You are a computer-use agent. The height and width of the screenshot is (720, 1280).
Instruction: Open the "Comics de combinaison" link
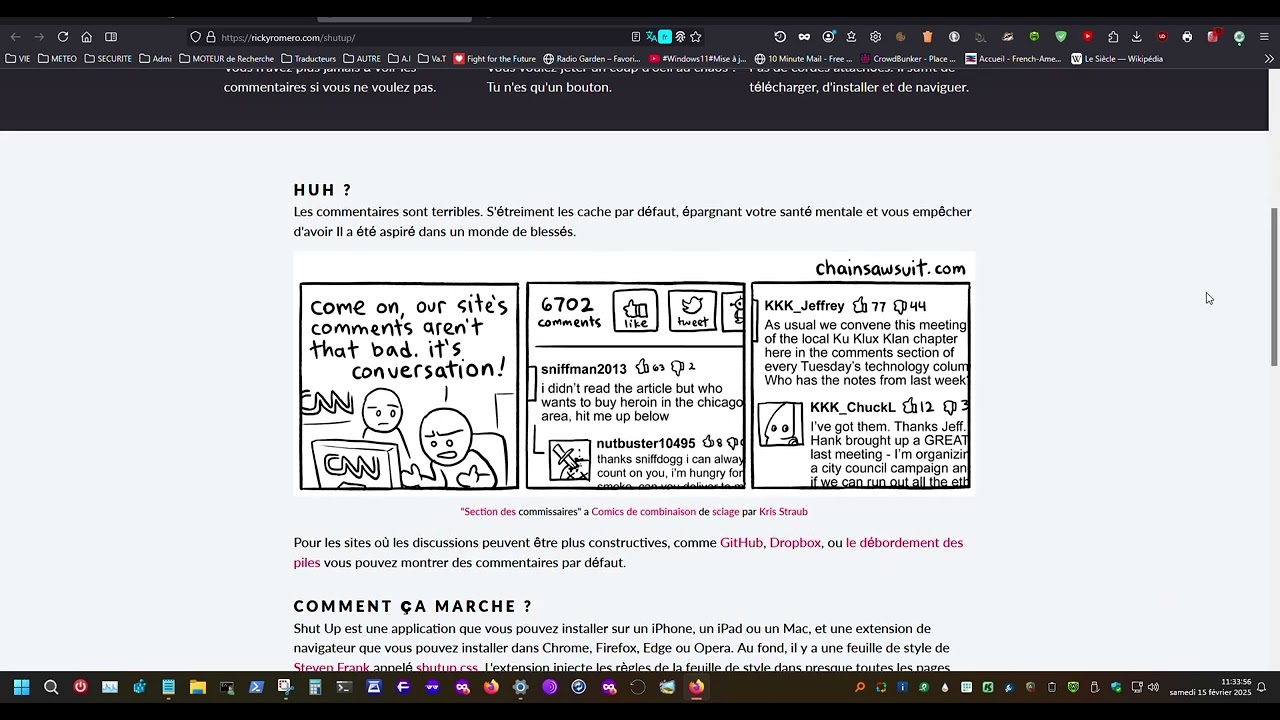click(643, 512)
